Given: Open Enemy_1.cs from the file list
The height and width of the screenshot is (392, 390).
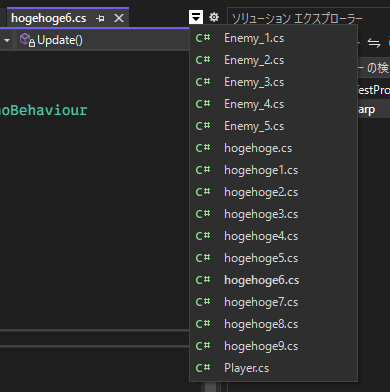Looking at the screenshot, I should click(273, 38).
